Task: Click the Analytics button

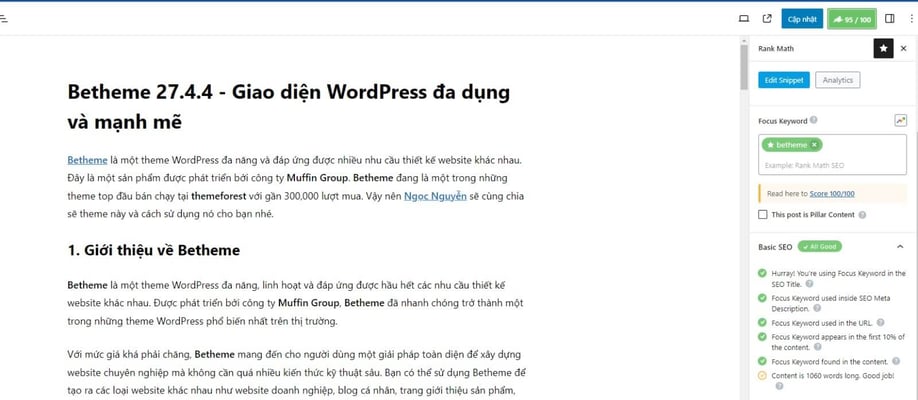Action: (x=838, y=80)
